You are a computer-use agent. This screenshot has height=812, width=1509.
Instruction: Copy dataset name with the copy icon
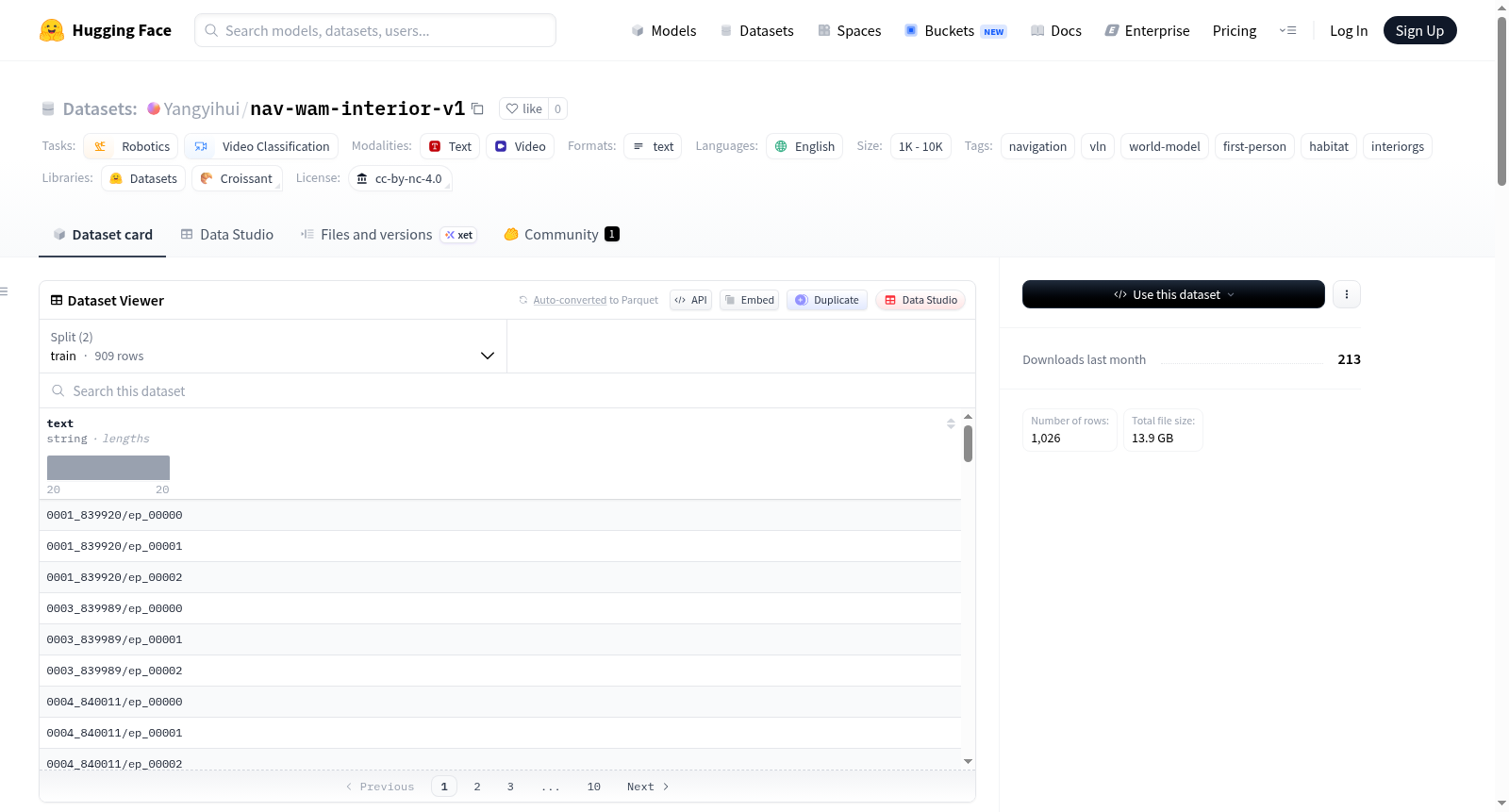pos(477,109)
